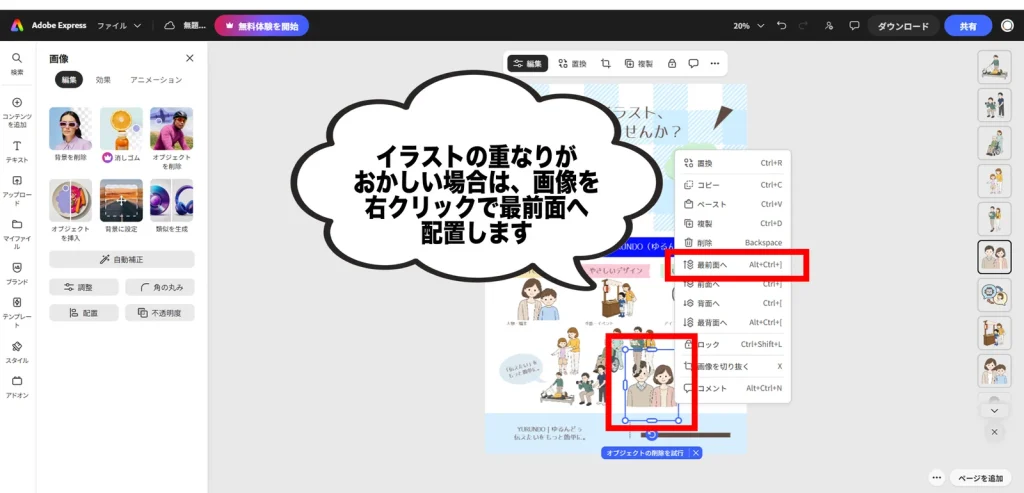Open page options three-dot menu at bottom

pos(936,478)
